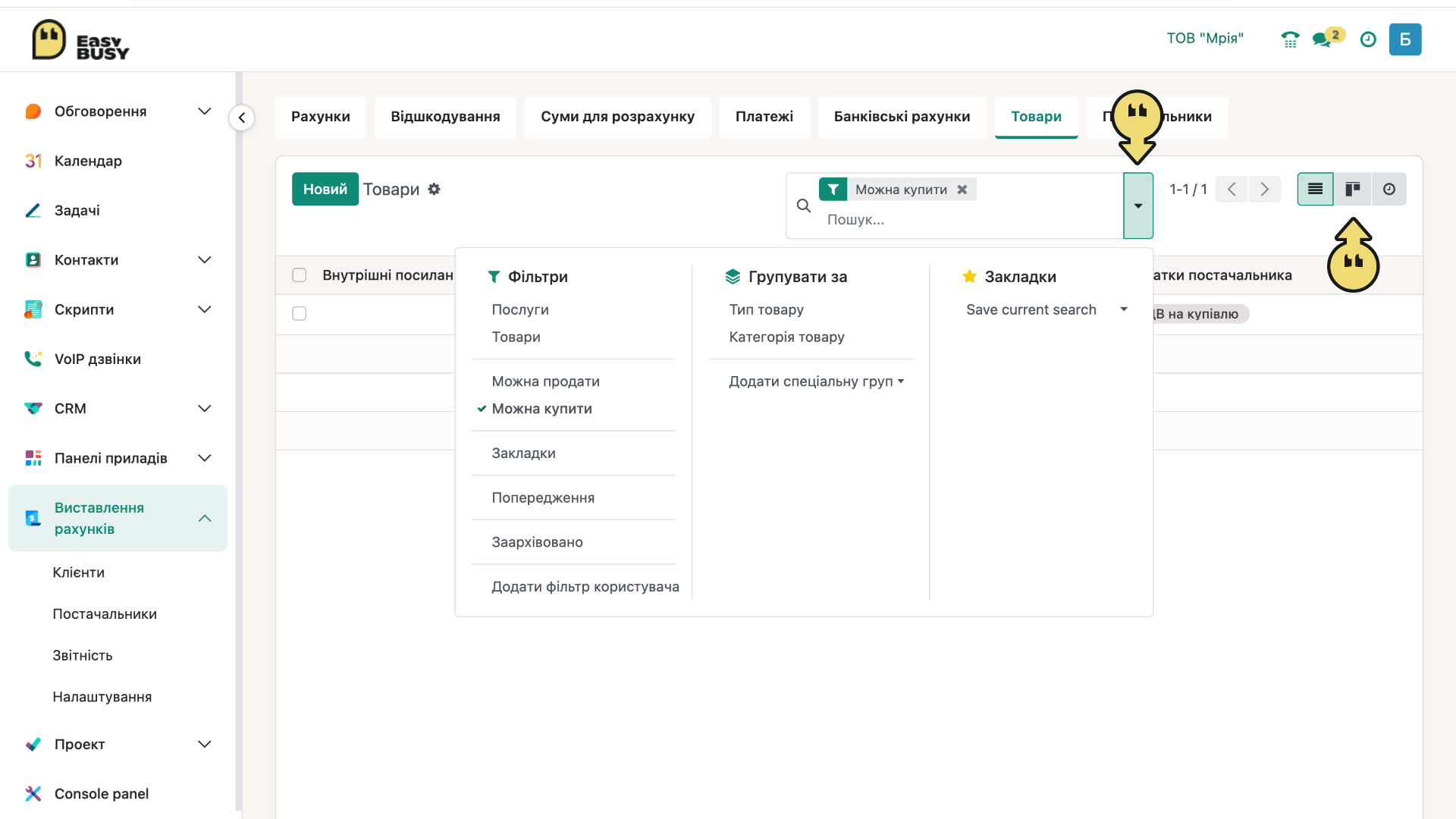Expand the Обговорення sidebar section

204,111
